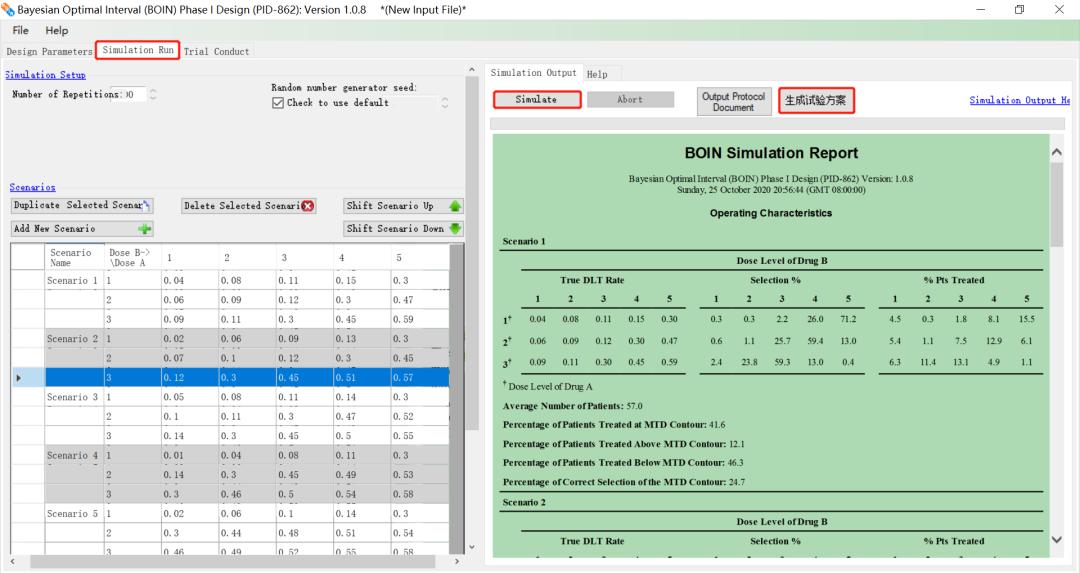Adjust the random seed spinner arrows
1080x573 pixels.
coord(444,103)
